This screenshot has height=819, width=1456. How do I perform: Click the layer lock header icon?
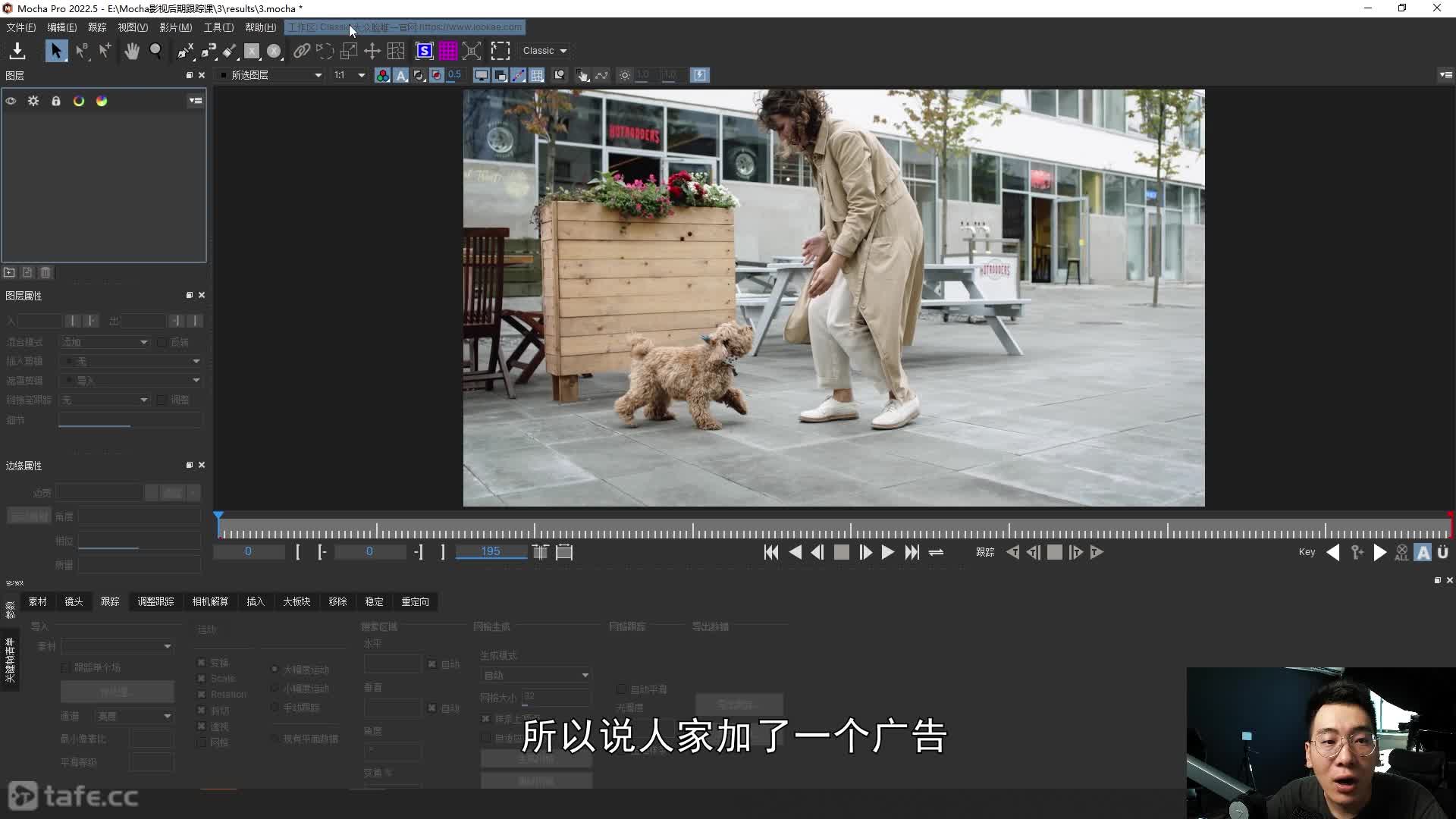point(56,101)
